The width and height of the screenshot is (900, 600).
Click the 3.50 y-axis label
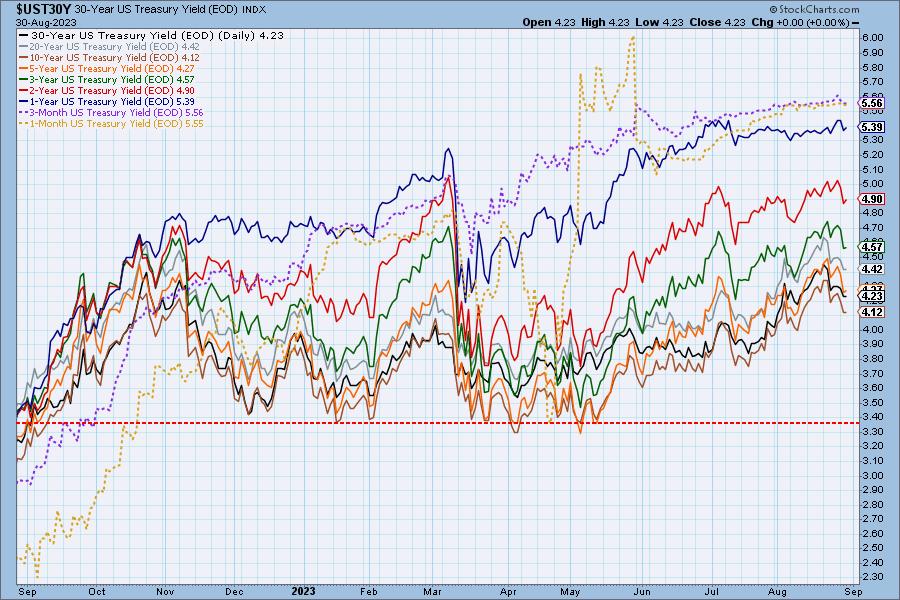click(873, 402)
